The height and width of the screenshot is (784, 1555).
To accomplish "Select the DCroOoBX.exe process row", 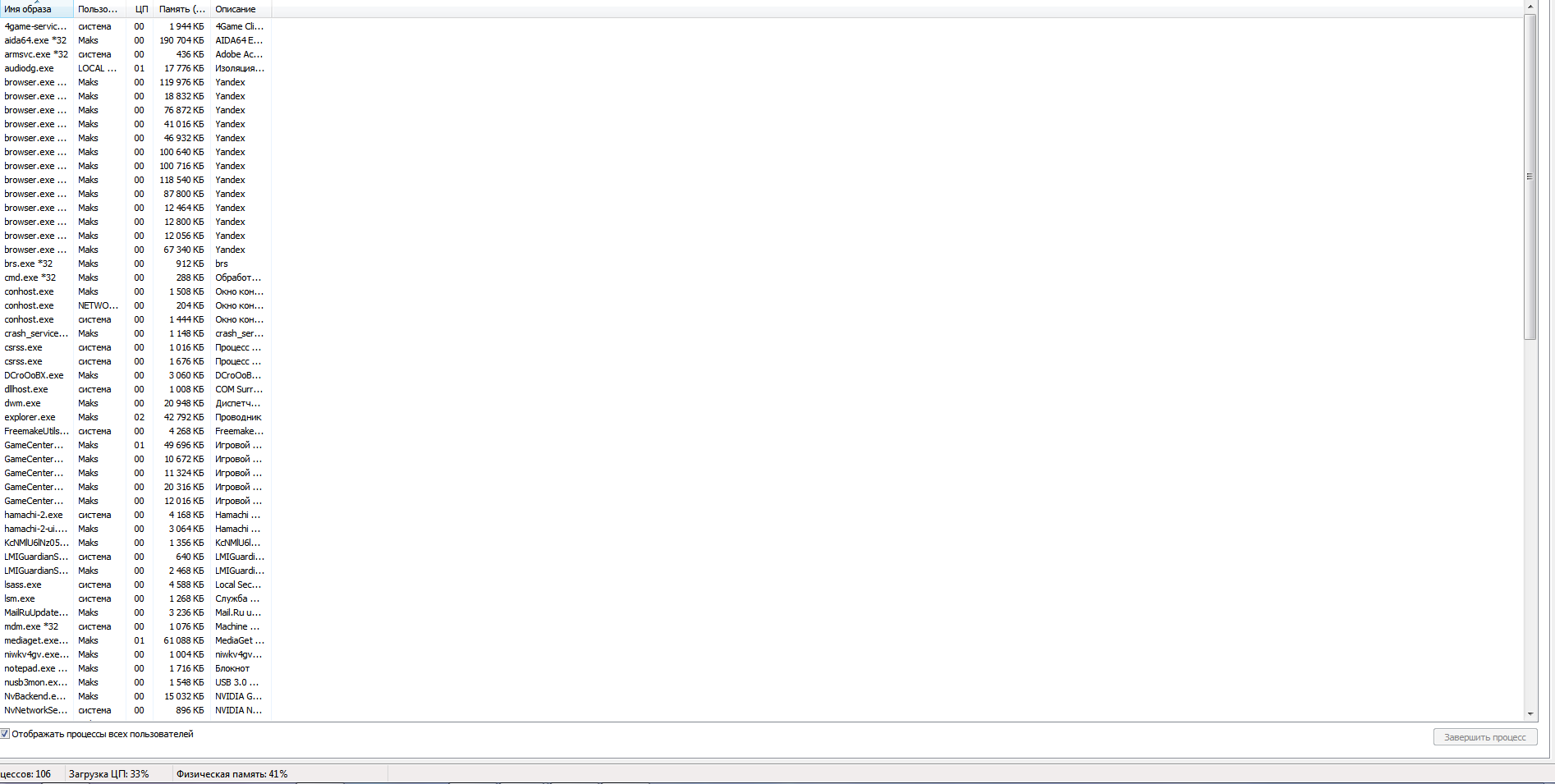I will tap(135, 375).
